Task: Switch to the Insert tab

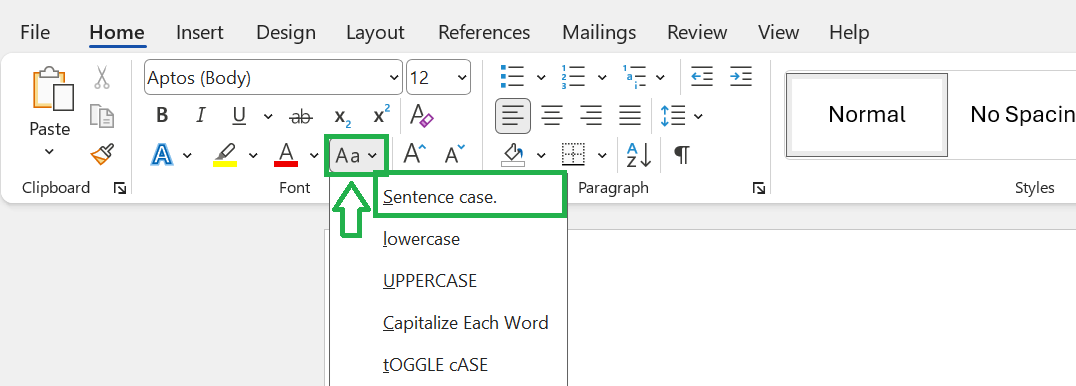Action: (x=200, y=32)
